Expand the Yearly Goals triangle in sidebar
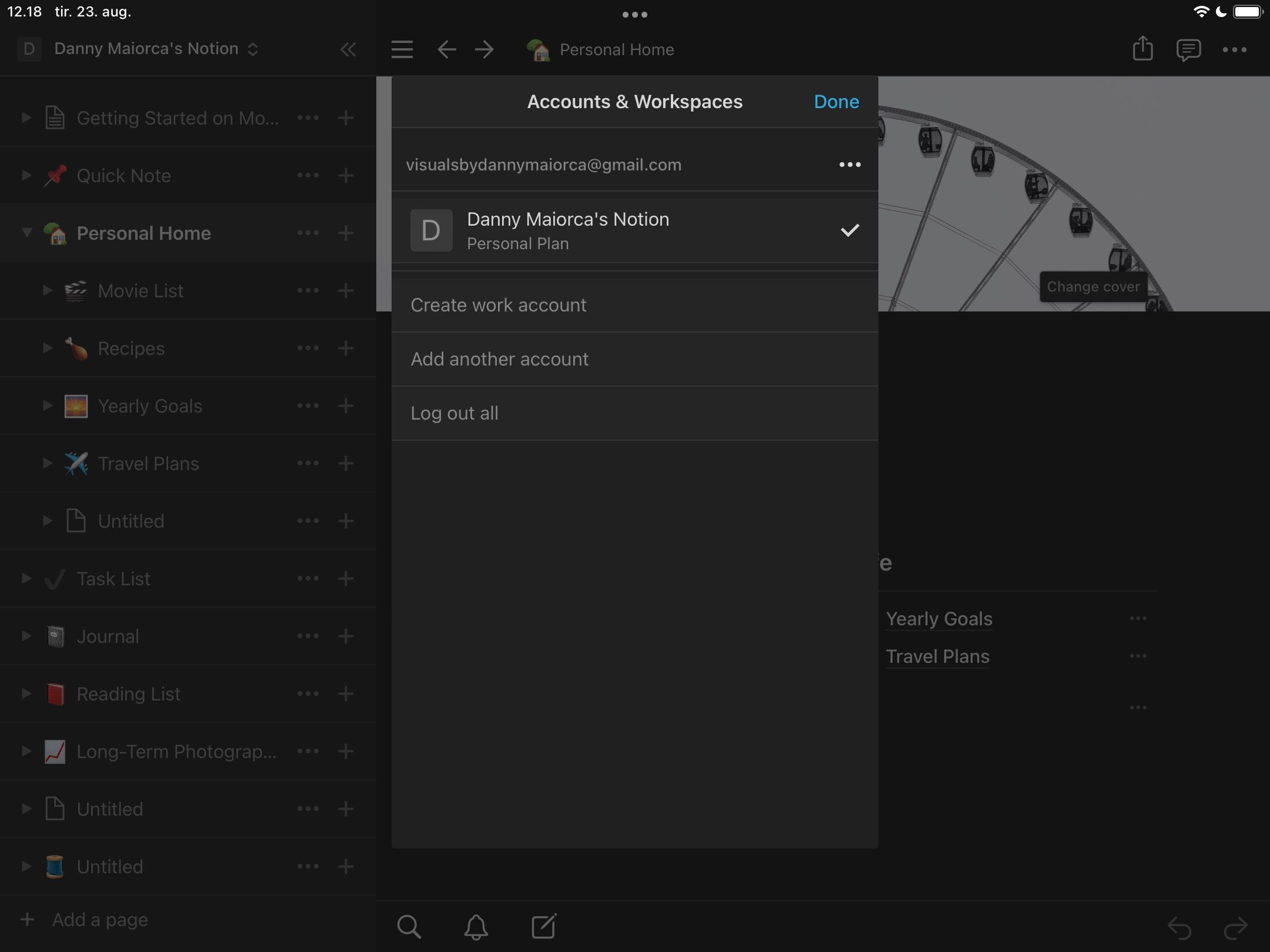 click(x=48, y=405)
